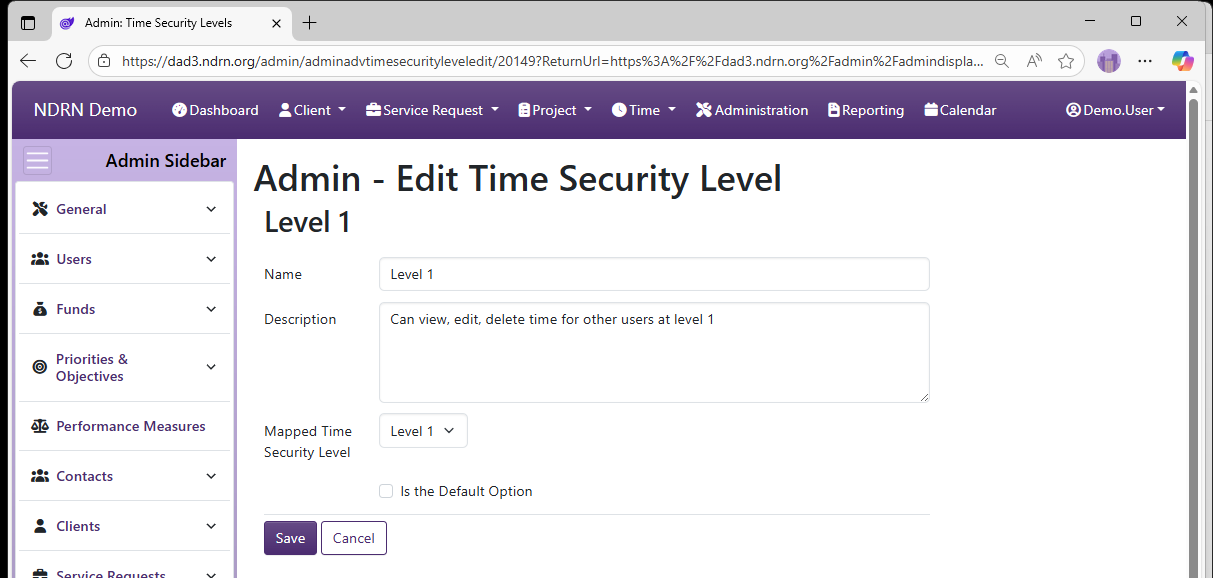Image resolution: width=1213 pixels, height=578 pixels.
Task: Maximize the browser window
Action: 1136,21
